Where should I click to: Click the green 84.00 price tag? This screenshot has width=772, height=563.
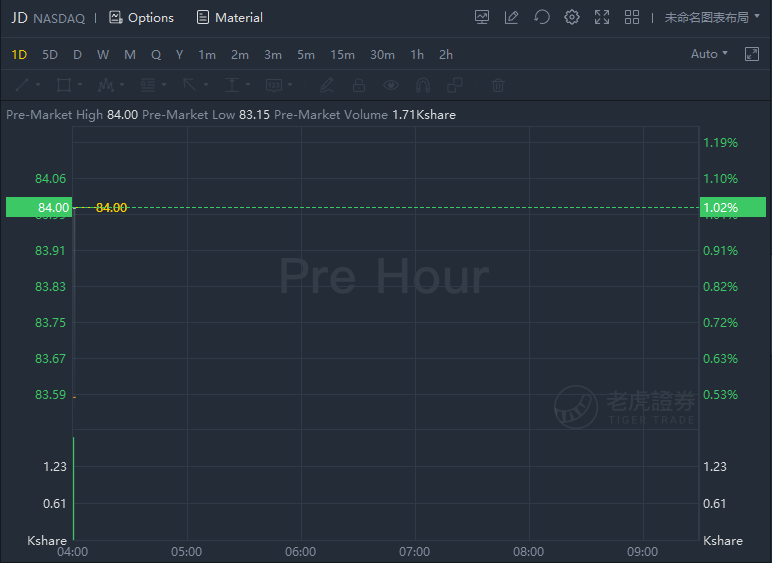coord(39,207)
